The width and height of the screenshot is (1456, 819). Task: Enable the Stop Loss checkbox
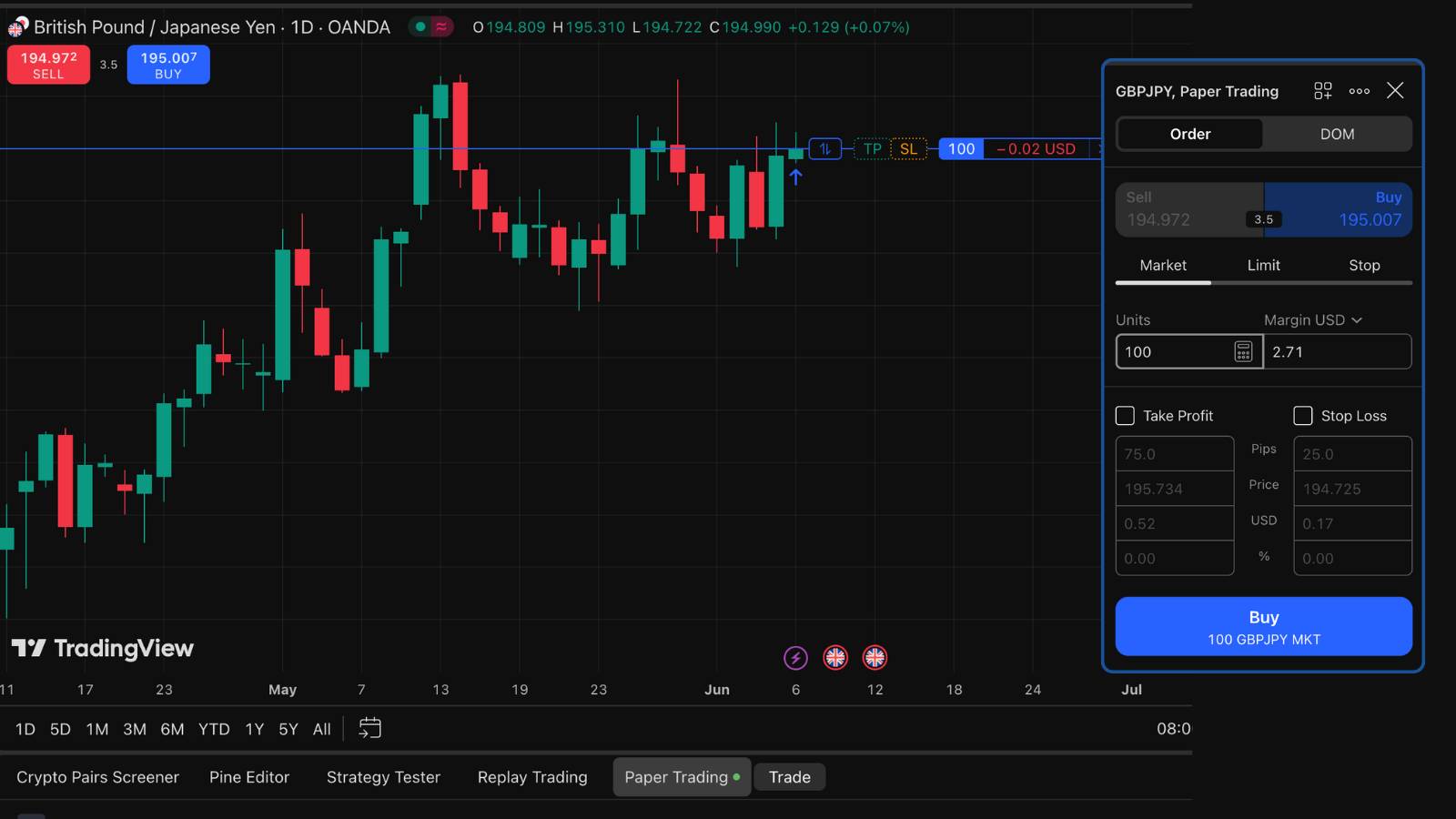tap(1302, 415)
